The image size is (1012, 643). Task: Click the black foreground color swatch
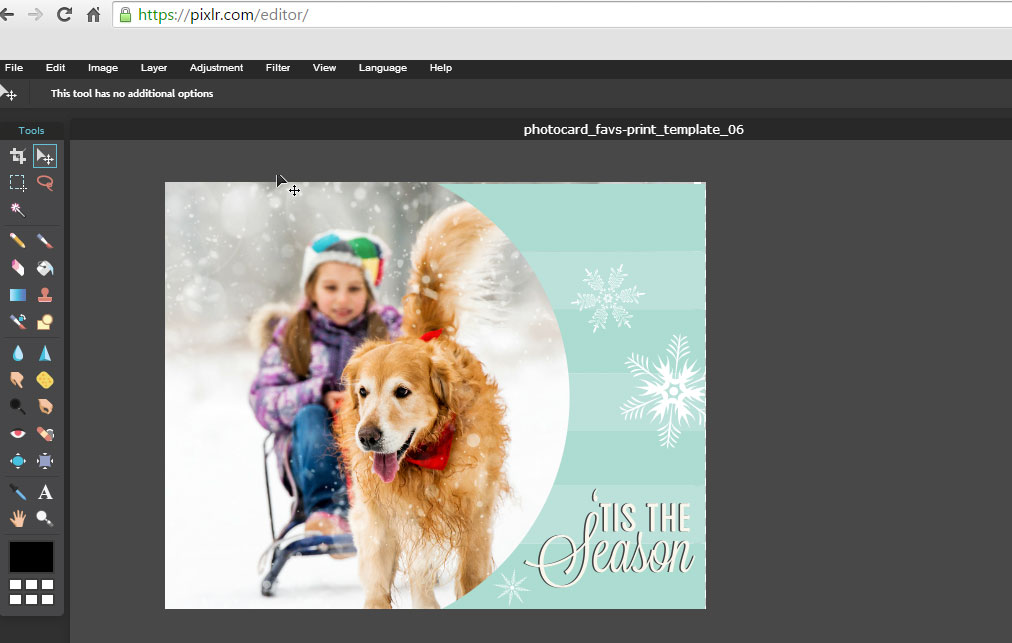32,557
